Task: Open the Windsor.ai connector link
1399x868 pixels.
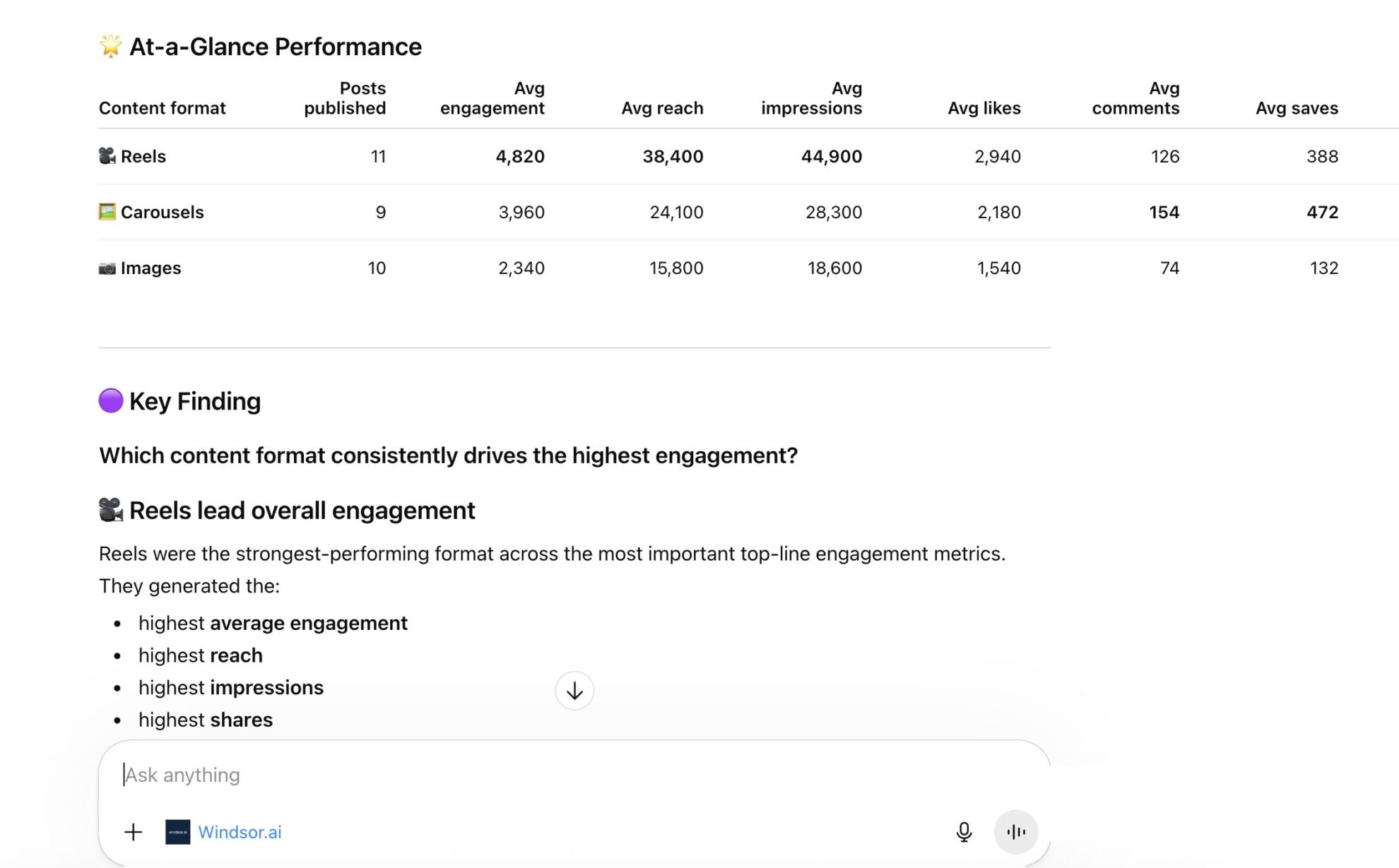Action: coord(240,832)
